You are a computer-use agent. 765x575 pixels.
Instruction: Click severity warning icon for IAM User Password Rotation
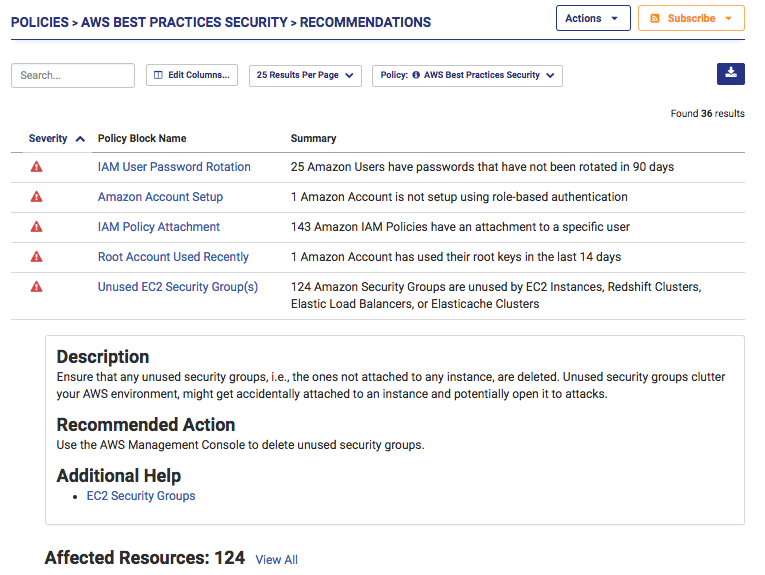[x=37, y=167]
